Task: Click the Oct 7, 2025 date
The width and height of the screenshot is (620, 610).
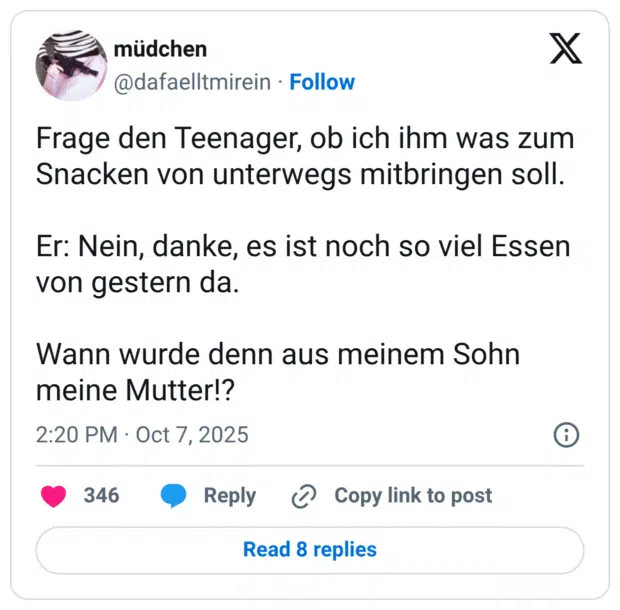Action: point(192,435)
